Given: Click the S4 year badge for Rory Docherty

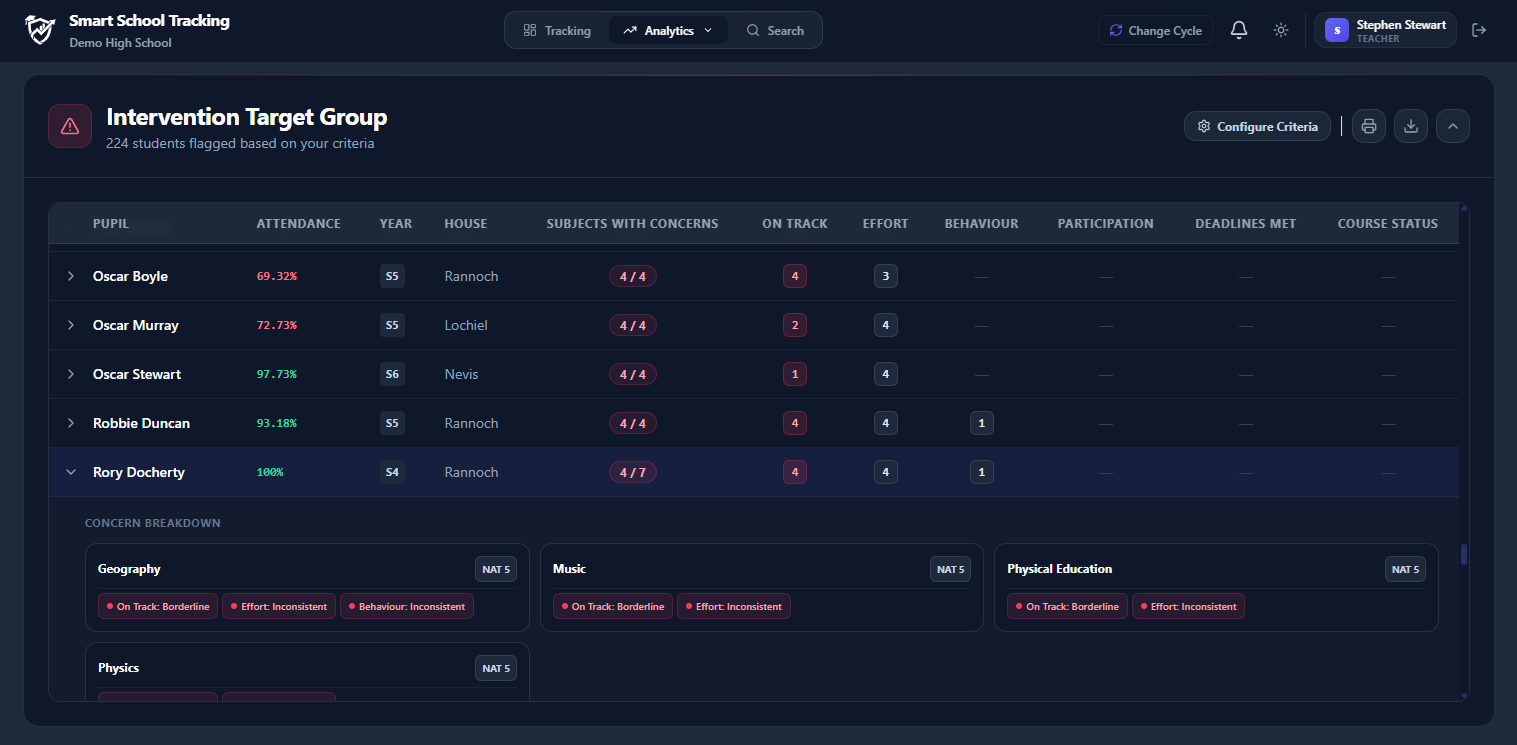Looking at the screenshot, I should tap(392, 472).
